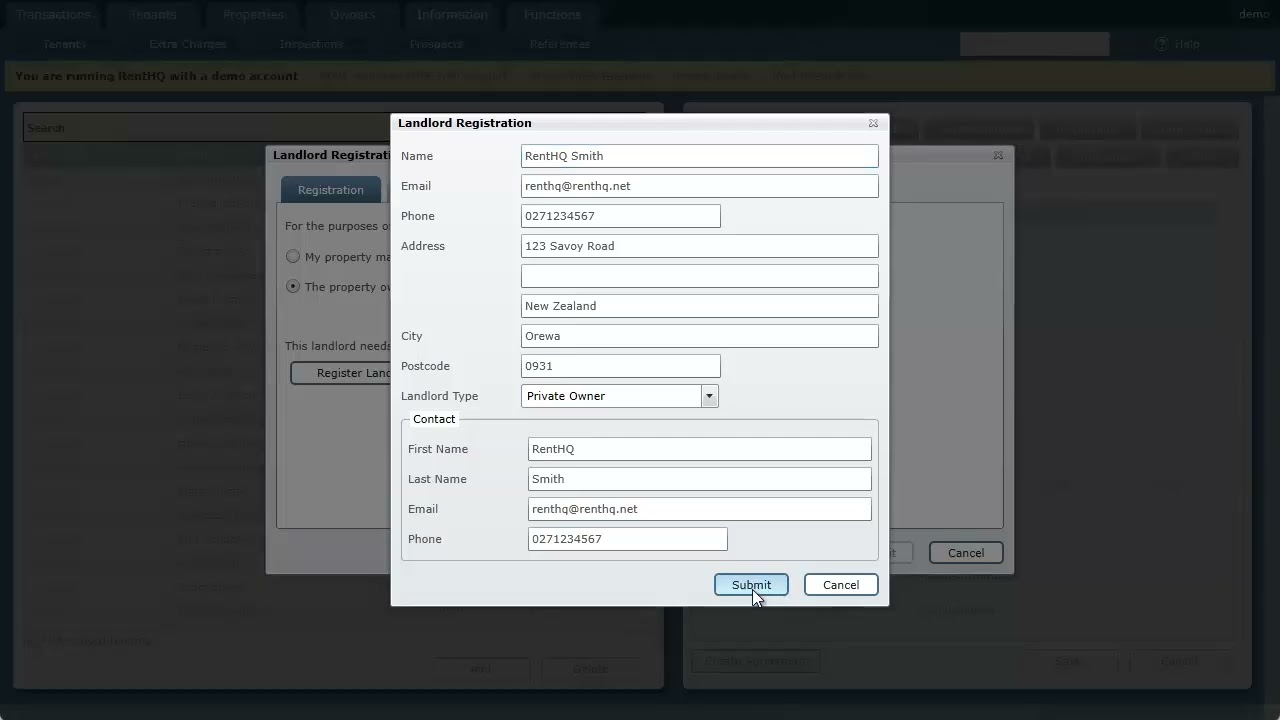Open the Prospects submenu item

point(436,44)
